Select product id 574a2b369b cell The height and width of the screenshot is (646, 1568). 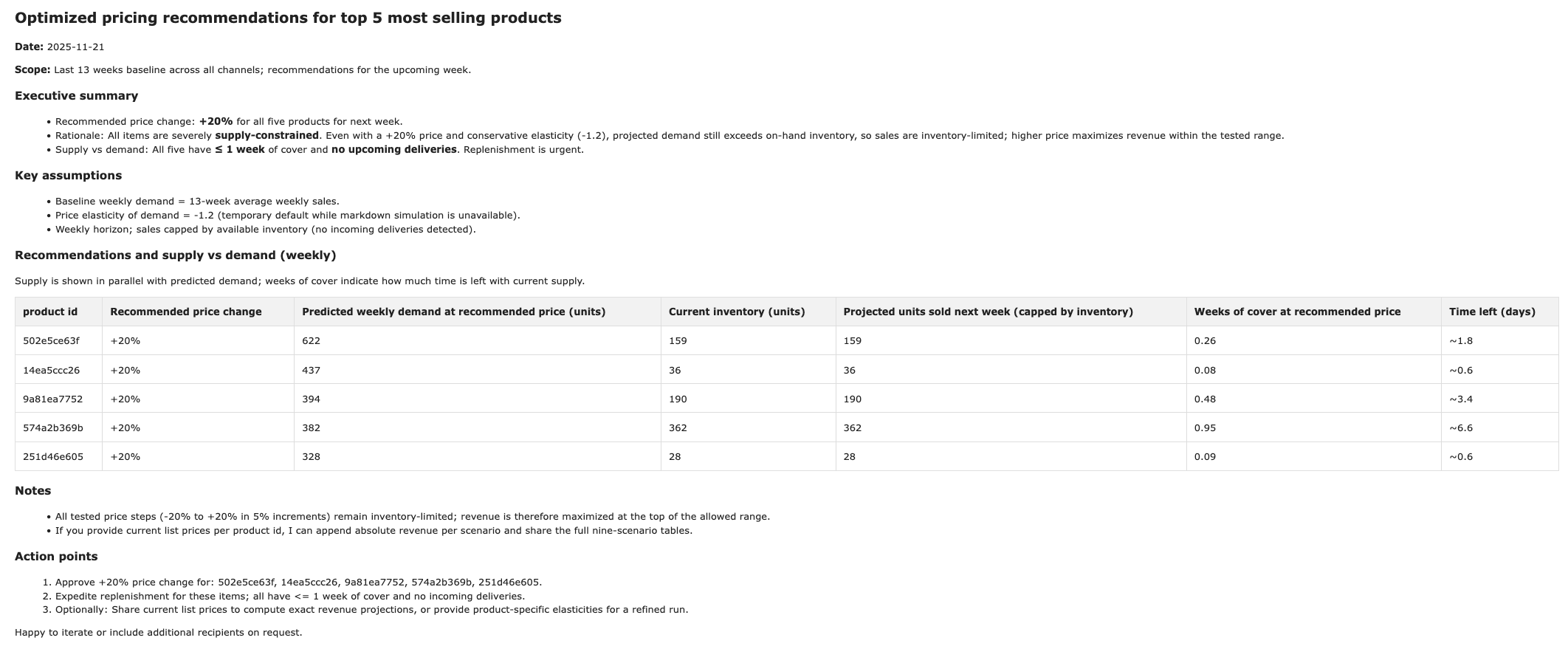[x=52, y=428]
